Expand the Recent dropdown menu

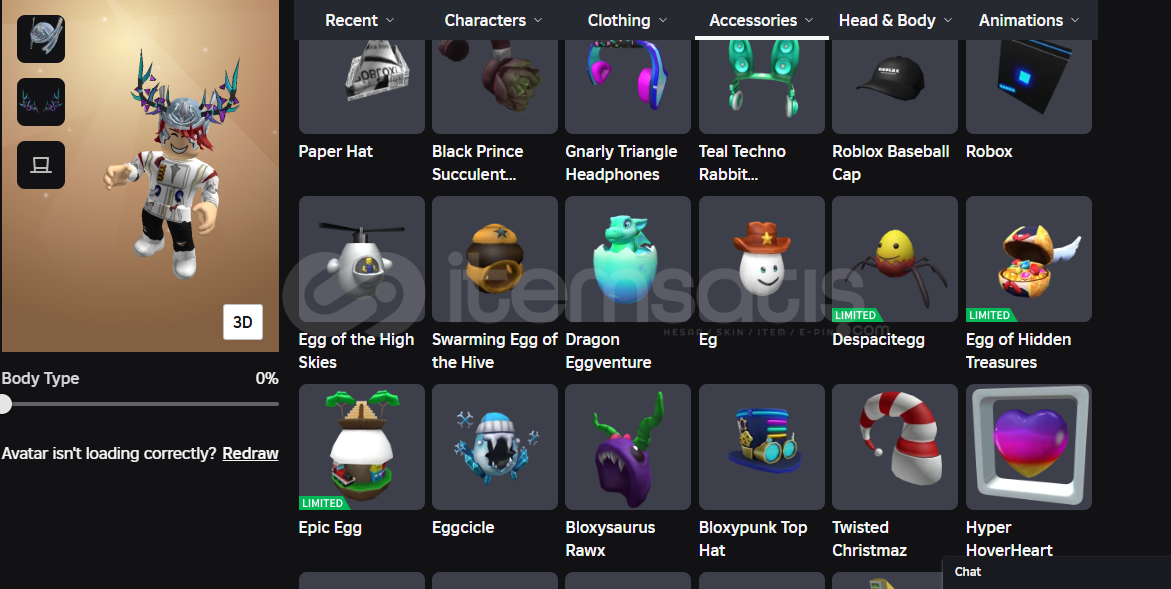coord(359,20)
